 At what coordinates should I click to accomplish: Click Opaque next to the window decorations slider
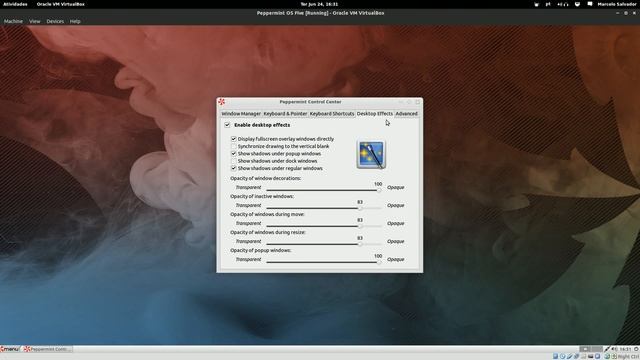click(x=396, y=188)
